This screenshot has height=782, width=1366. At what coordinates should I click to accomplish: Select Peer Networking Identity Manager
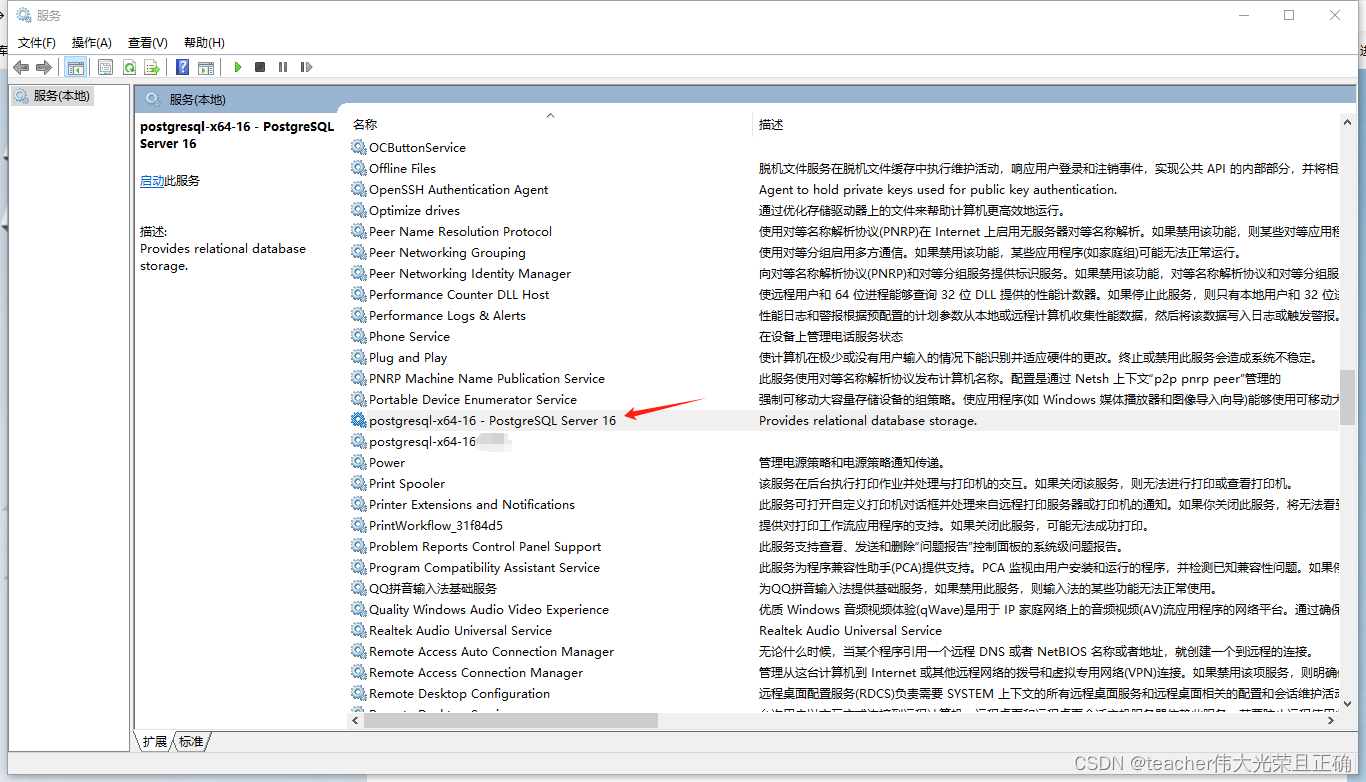[x=470, y=273]
